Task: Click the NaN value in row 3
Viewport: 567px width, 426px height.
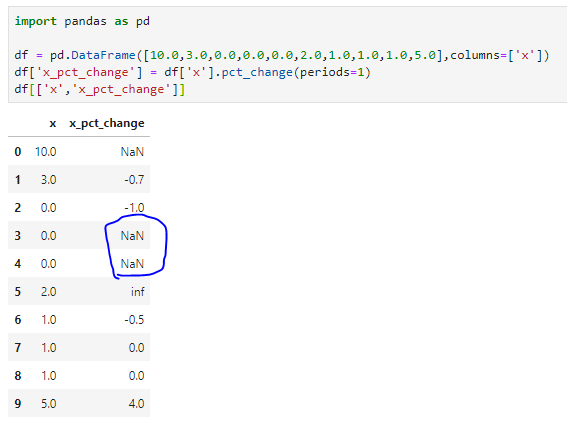Action: pos(132,236)
